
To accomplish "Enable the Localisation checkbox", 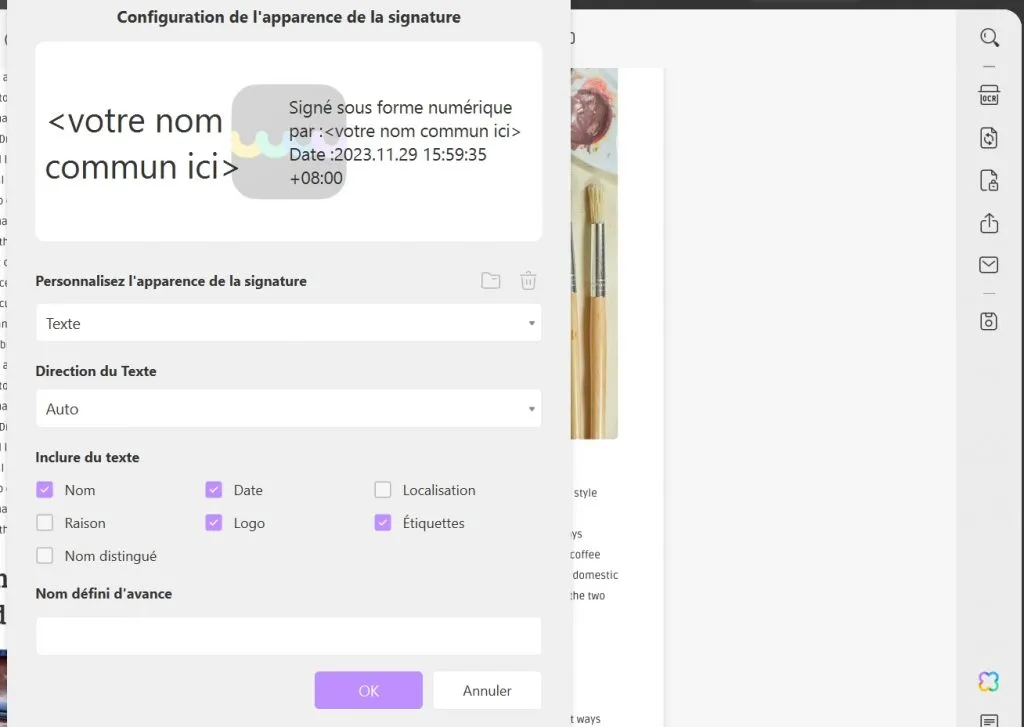I will (x=382, y=489).
